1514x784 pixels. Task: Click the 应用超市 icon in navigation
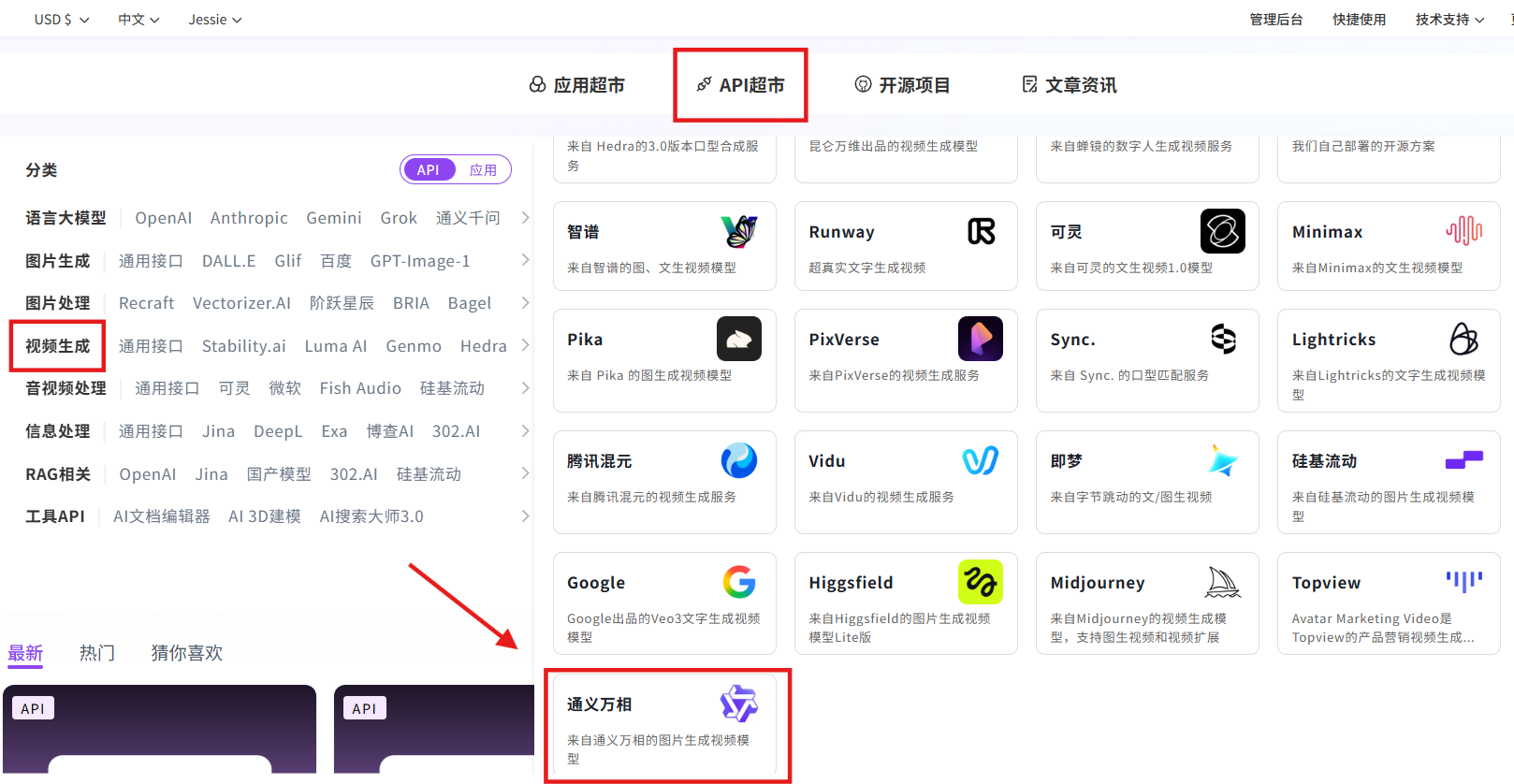537,84
